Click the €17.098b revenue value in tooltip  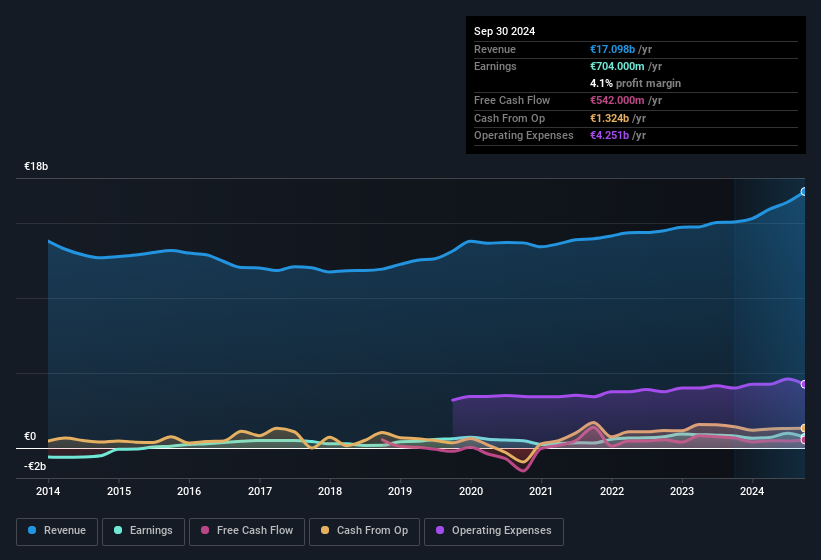[x=620, y=49]
